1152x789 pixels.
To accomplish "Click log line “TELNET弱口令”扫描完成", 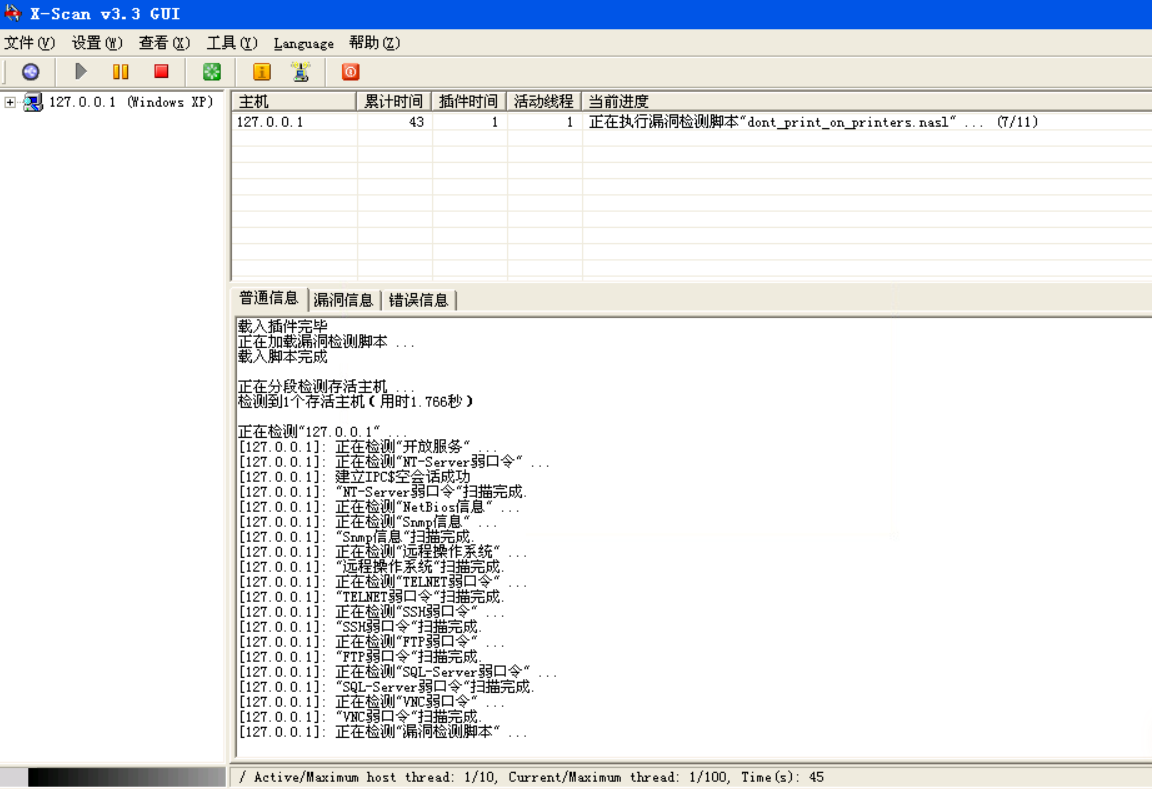I will click(x=372, y=597).
